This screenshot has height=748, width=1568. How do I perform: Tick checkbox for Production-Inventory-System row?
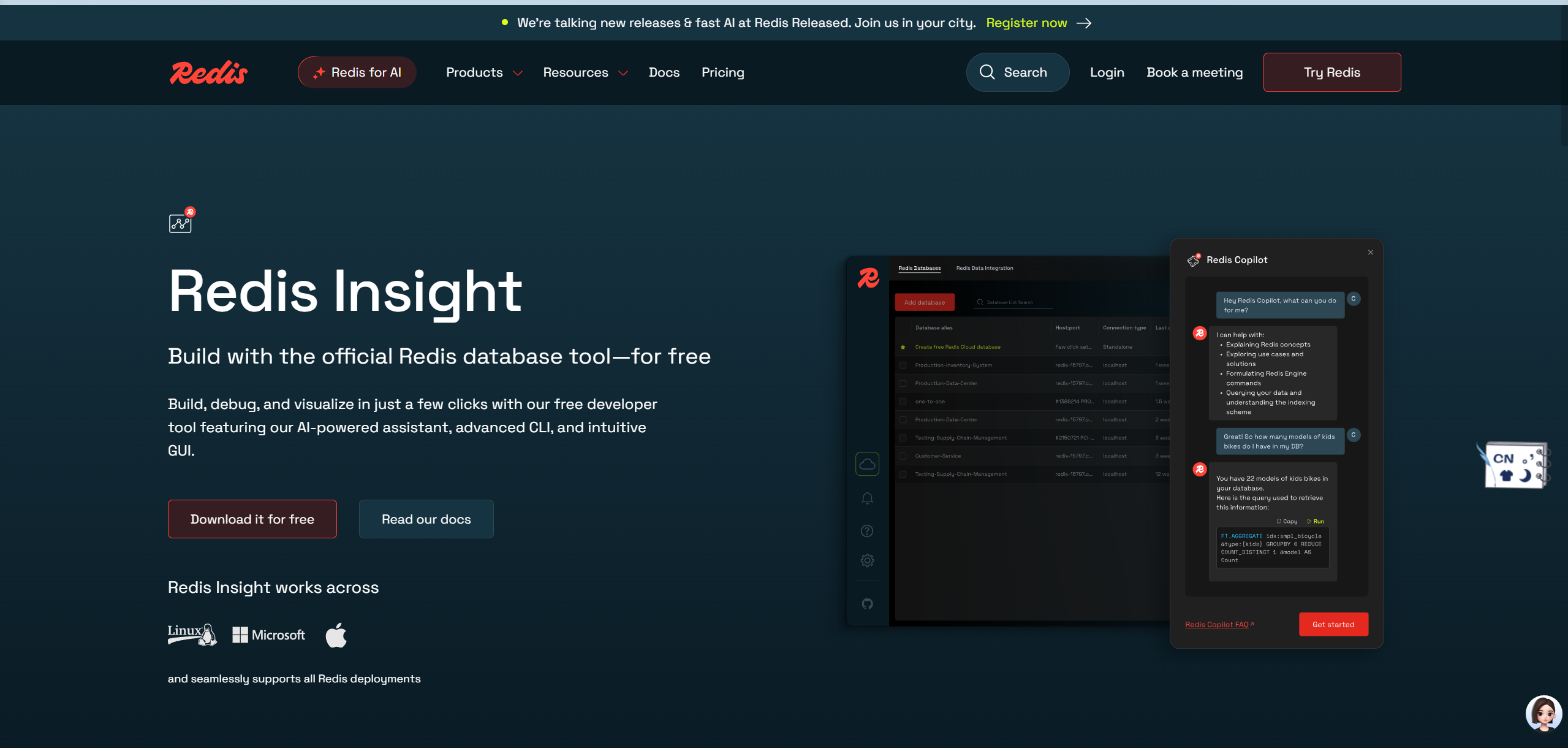point(903,365)
